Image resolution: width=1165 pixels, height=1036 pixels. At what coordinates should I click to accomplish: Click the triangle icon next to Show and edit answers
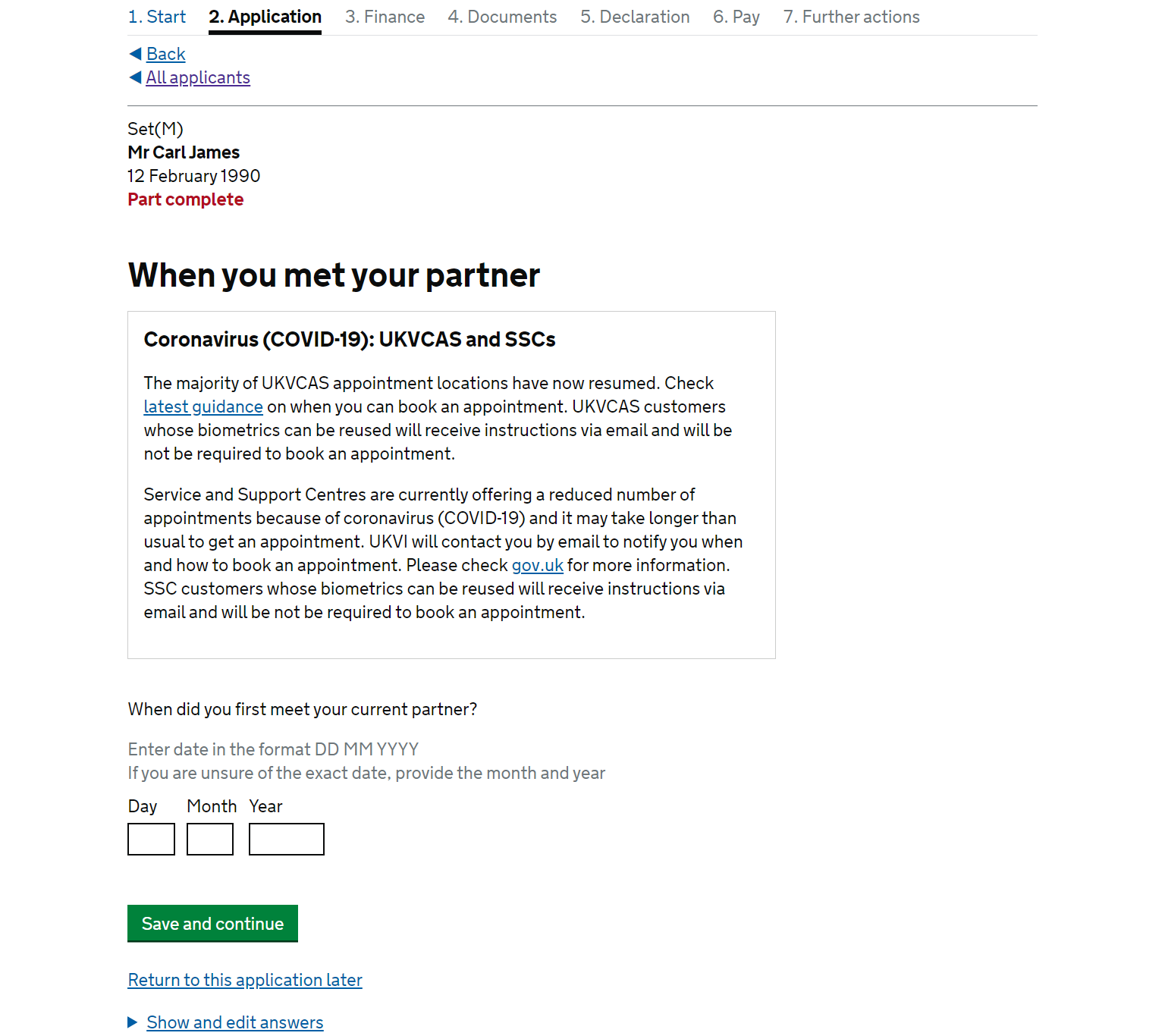point(133,1022)
